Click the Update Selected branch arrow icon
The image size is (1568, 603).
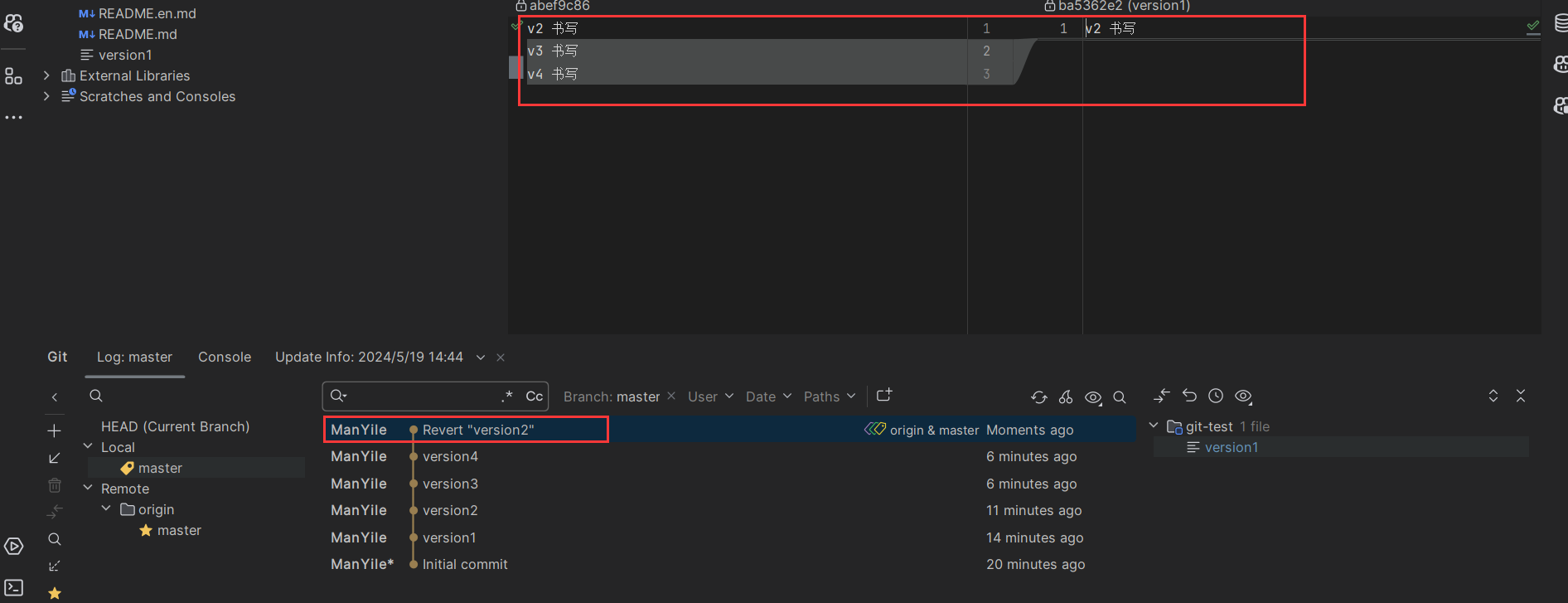coord(55,458)
